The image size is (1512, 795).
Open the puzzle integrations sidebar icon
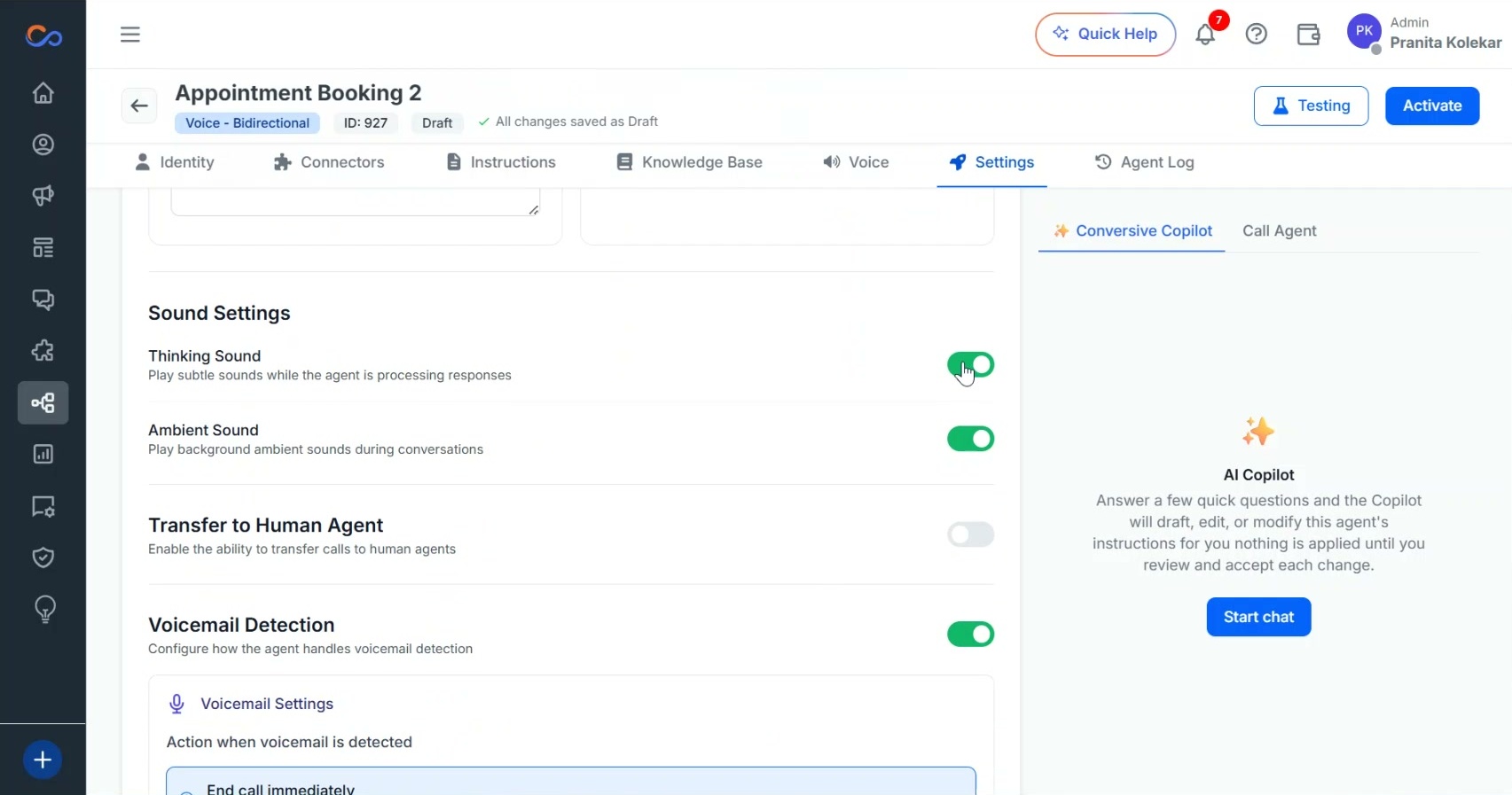(43, 351)
